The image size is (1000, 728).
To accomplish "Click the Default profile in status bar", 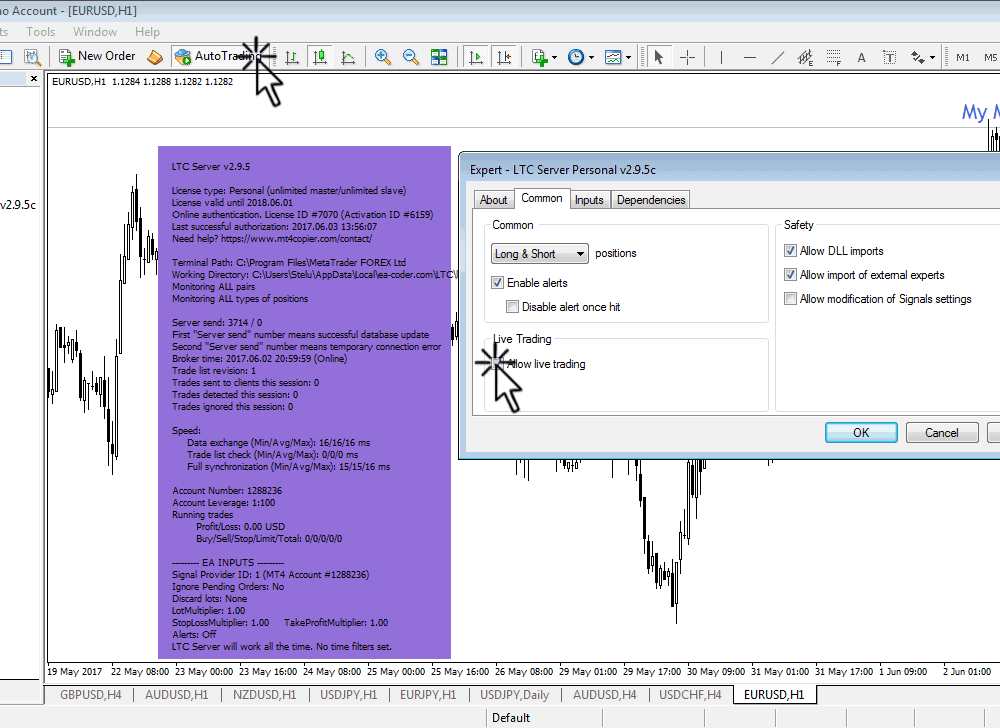I will pyautogui.click(x=511, y=718).
